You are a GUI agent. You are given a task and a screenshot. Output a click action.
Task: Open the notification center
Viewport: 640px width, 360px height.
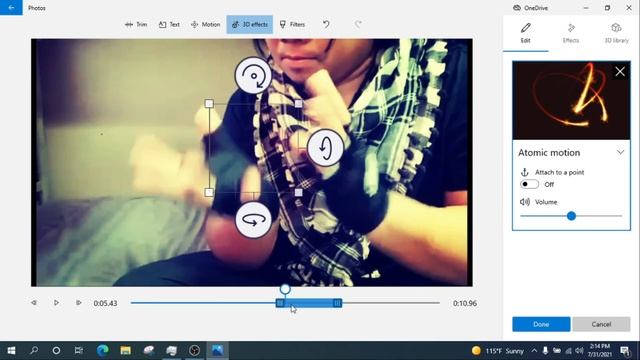coord(625,351)
